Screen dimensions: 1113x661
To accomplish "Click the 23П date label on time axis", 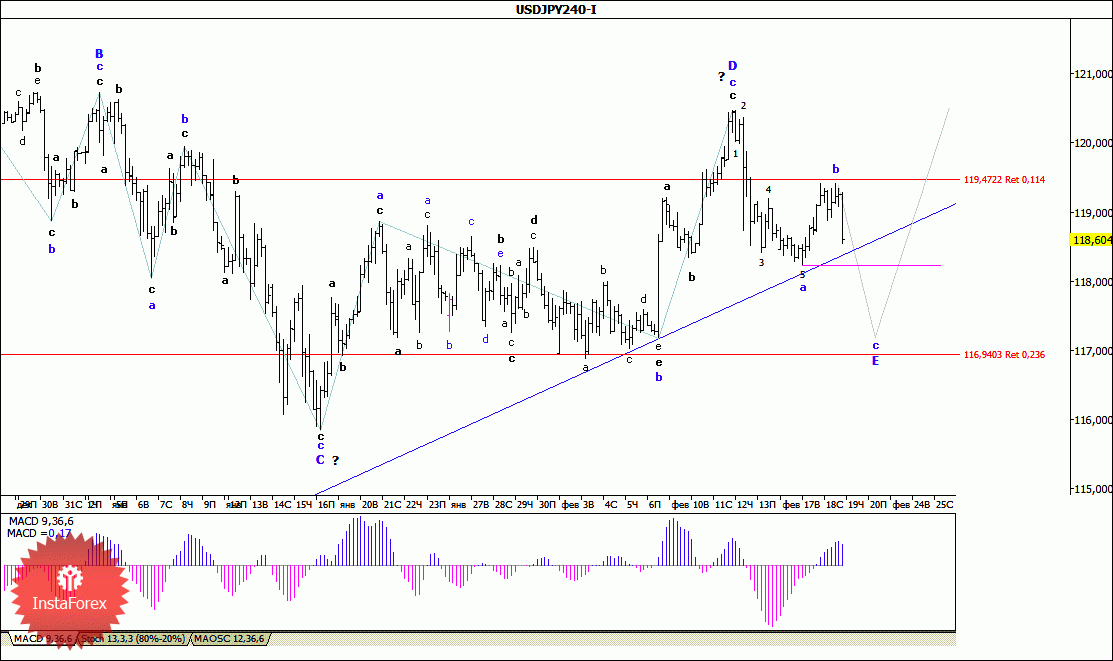I will [437, 504].
